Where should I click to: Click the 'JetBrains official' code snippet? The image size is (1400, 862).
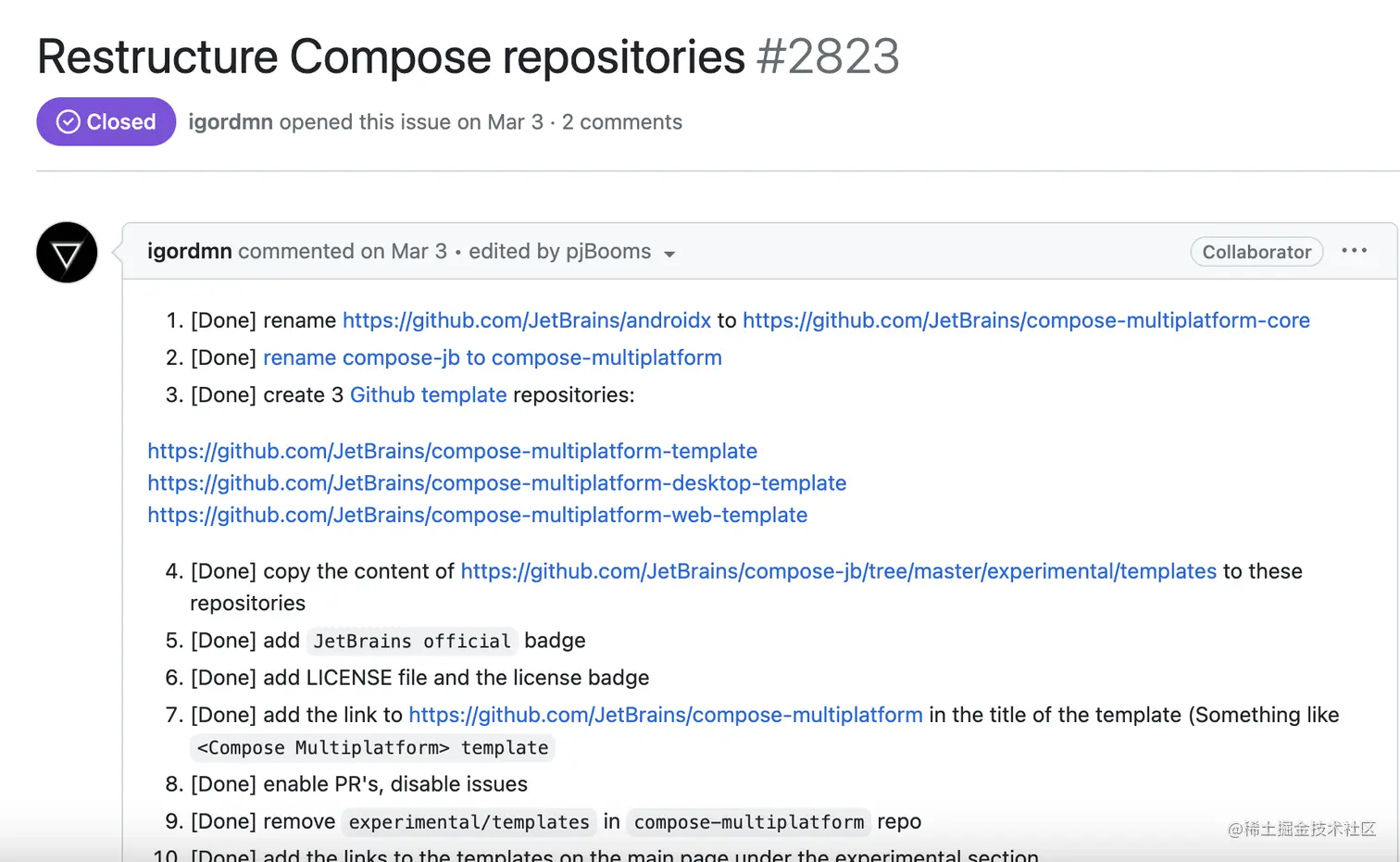(412, 641)
